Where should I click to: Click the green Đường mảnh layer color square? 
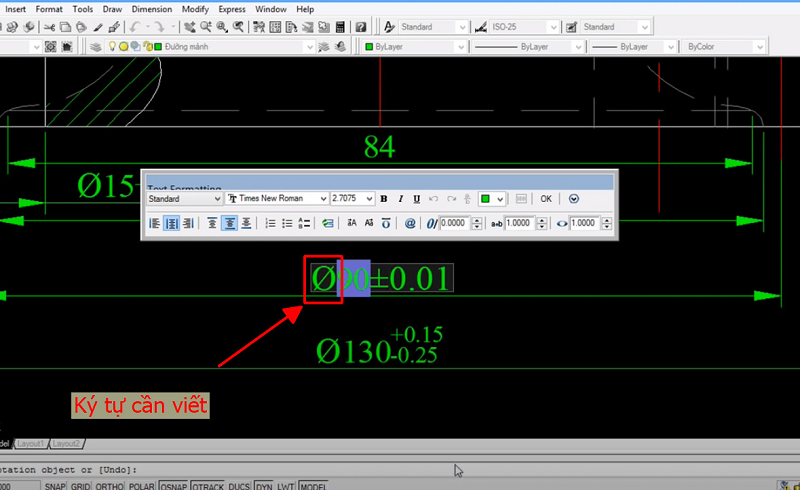158,47
